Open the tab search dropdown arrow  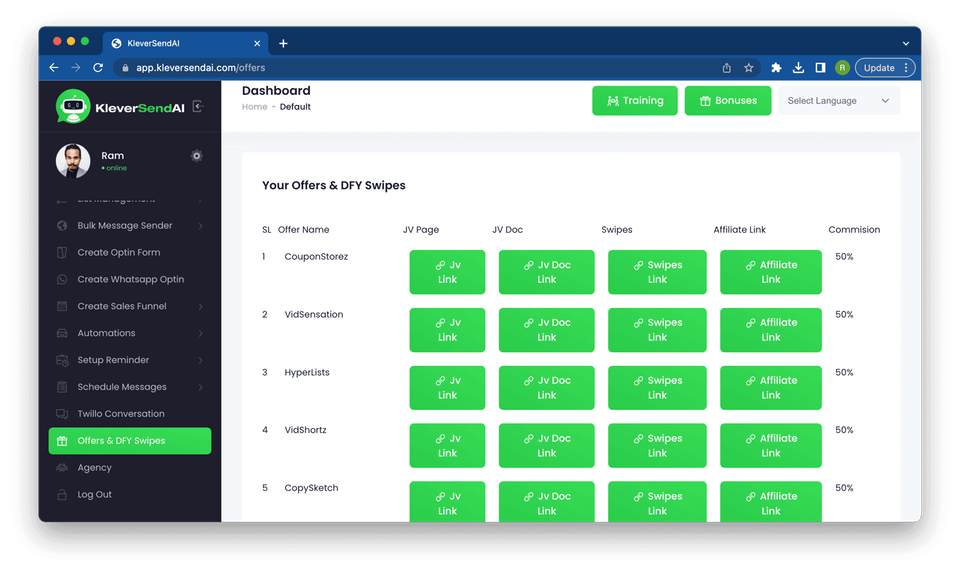(906, 43)
